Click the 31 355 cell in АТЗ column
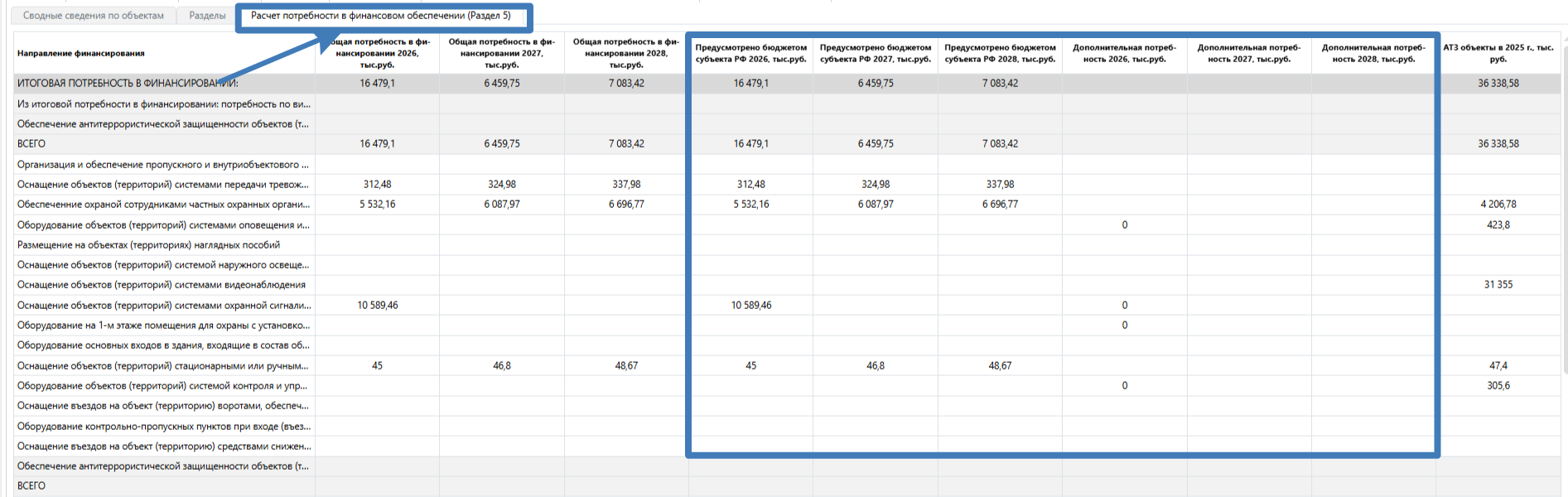This screenshot has height=497, width=1568. 1498,285
